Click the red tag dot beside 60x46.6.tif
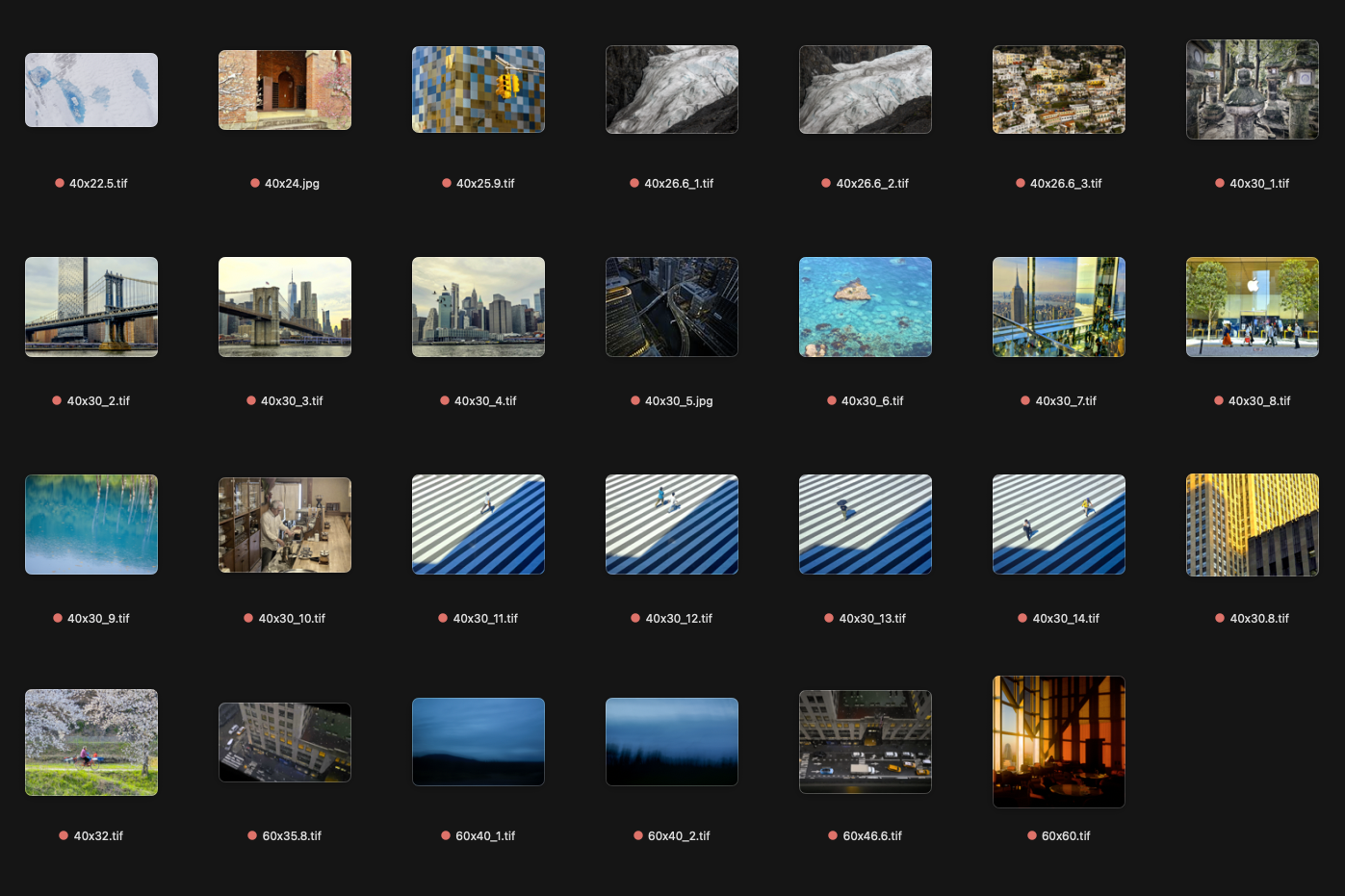This screenshot has width=1345, height=896. tap(833, 835)
